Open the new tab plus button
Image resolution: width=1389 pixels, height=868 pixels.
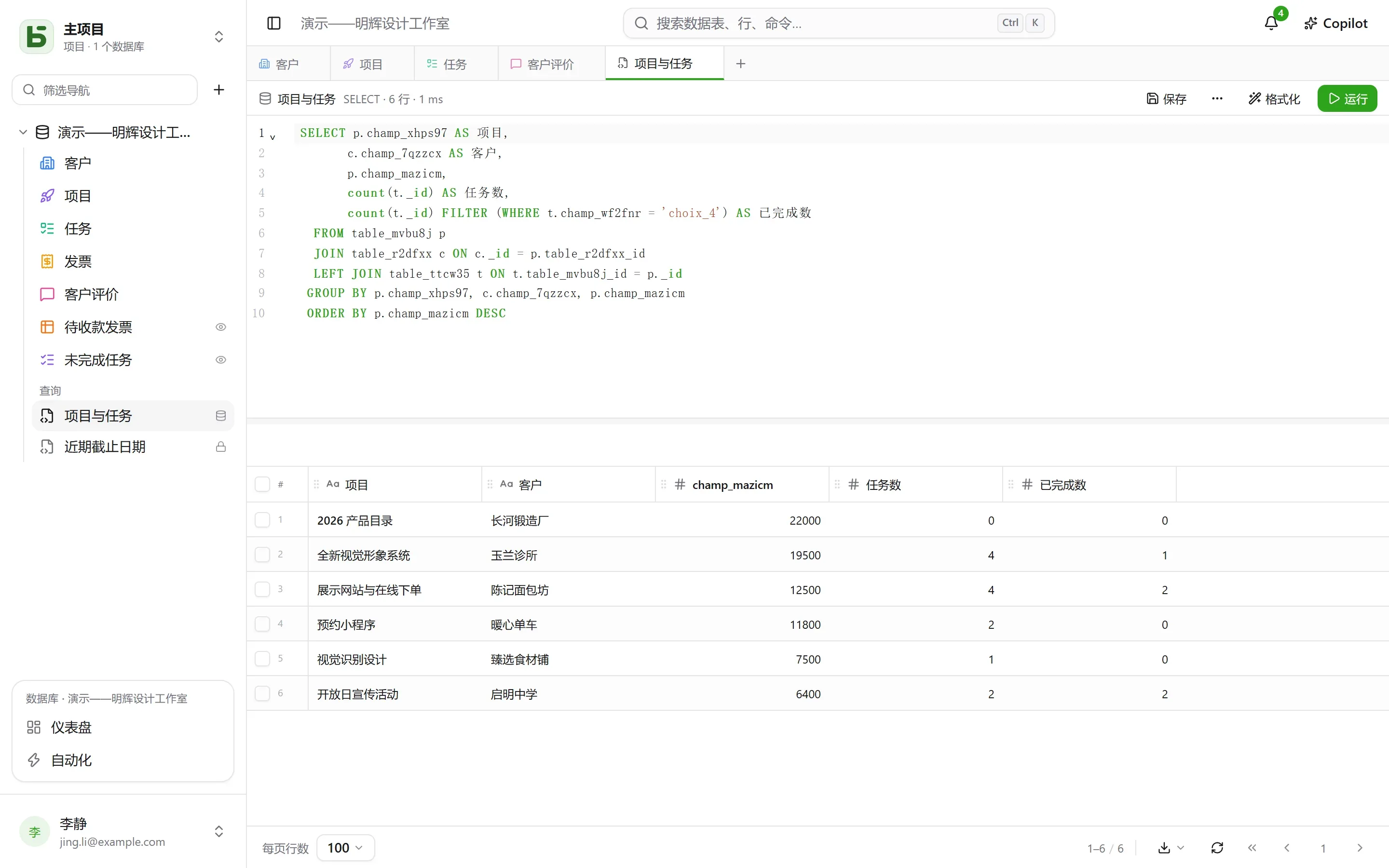coord(740,64)
